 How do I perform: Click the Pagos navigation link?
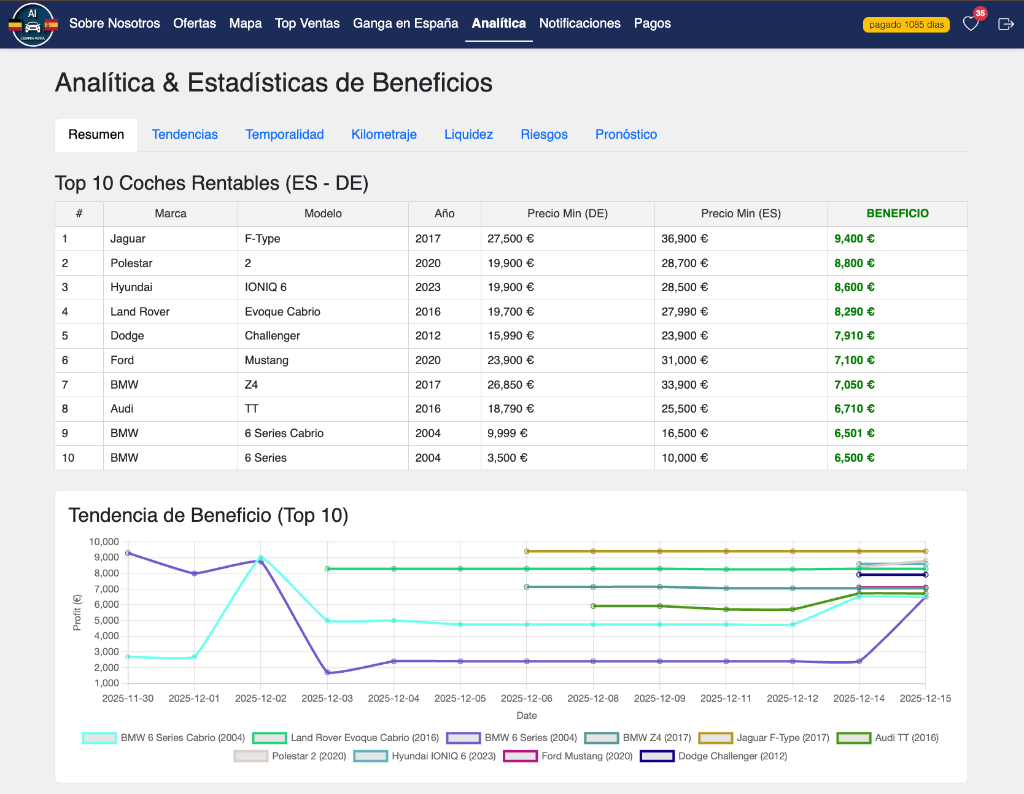coord(653,23)
